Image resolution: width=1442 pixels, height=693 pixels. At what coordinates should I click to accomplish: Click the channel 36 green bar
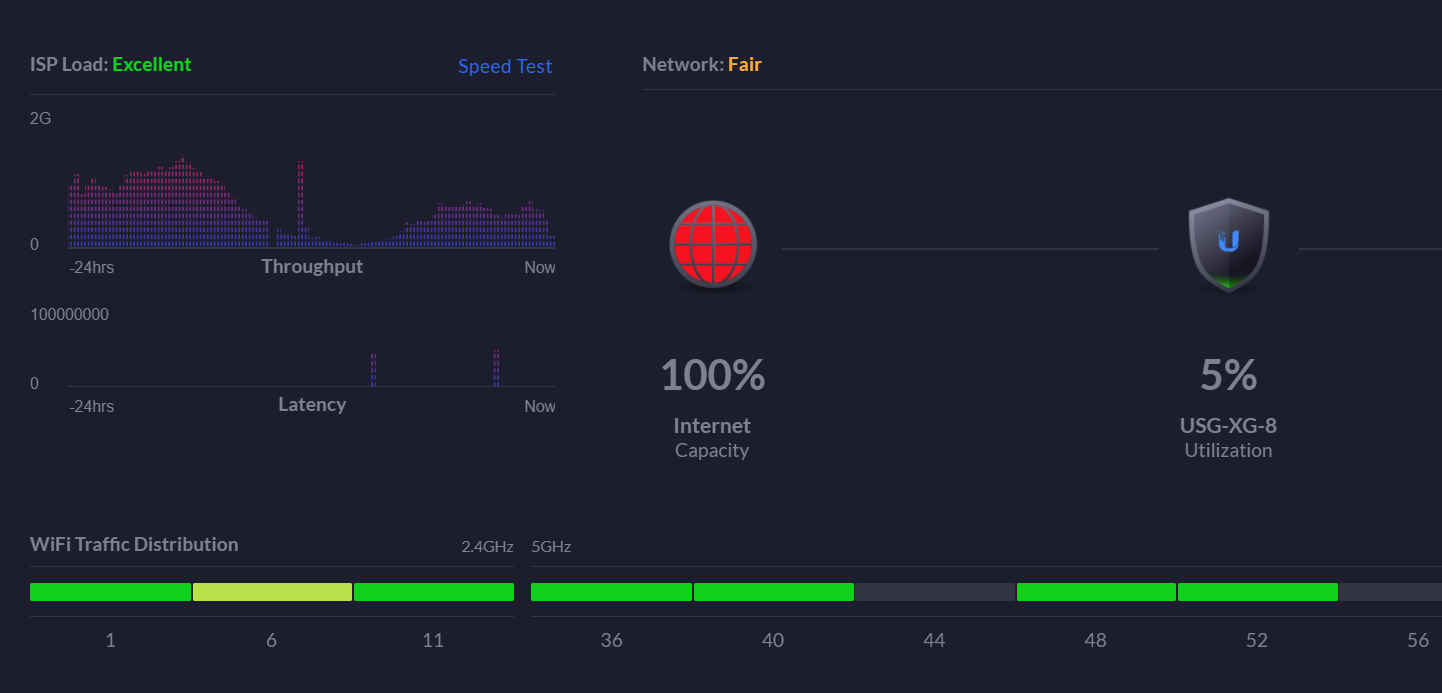click(x=611, y=592)
